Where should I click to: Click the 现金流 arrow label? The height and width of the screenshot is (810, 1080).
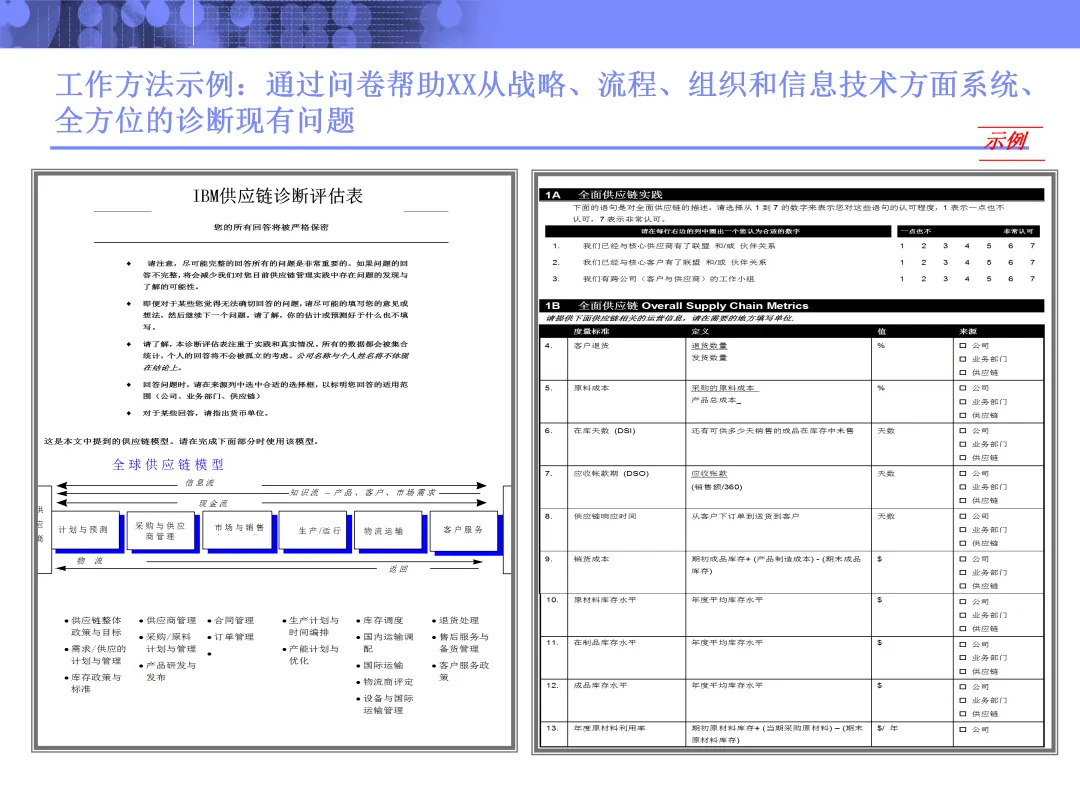(x=213, y=503)
